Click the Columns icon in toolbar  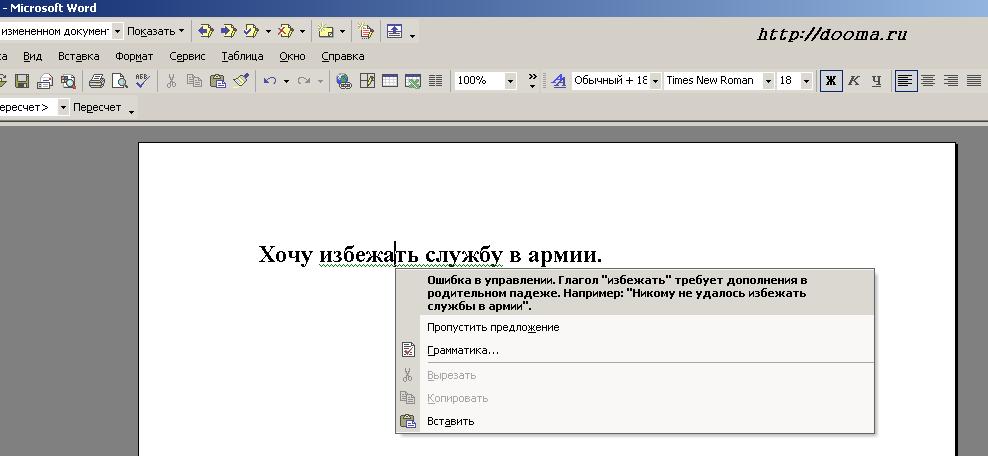[x=436, y=81]
